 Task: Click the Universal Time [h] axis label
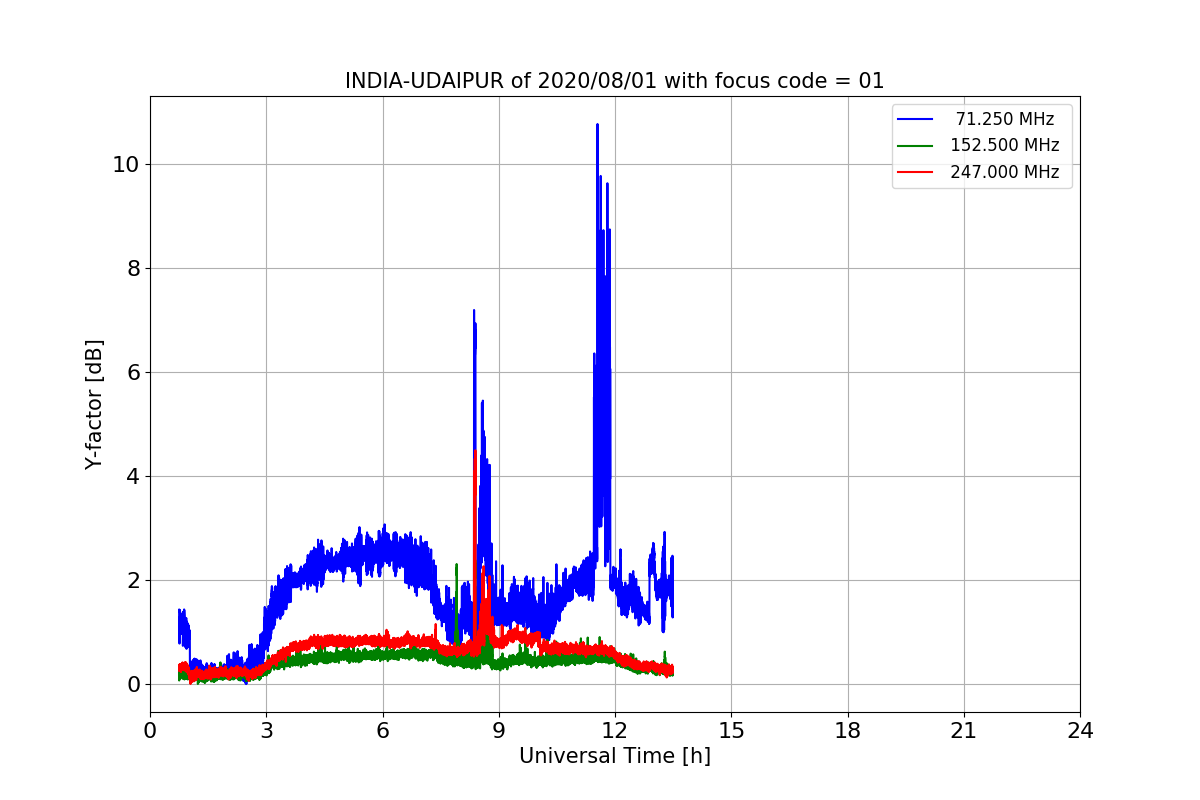615,757
